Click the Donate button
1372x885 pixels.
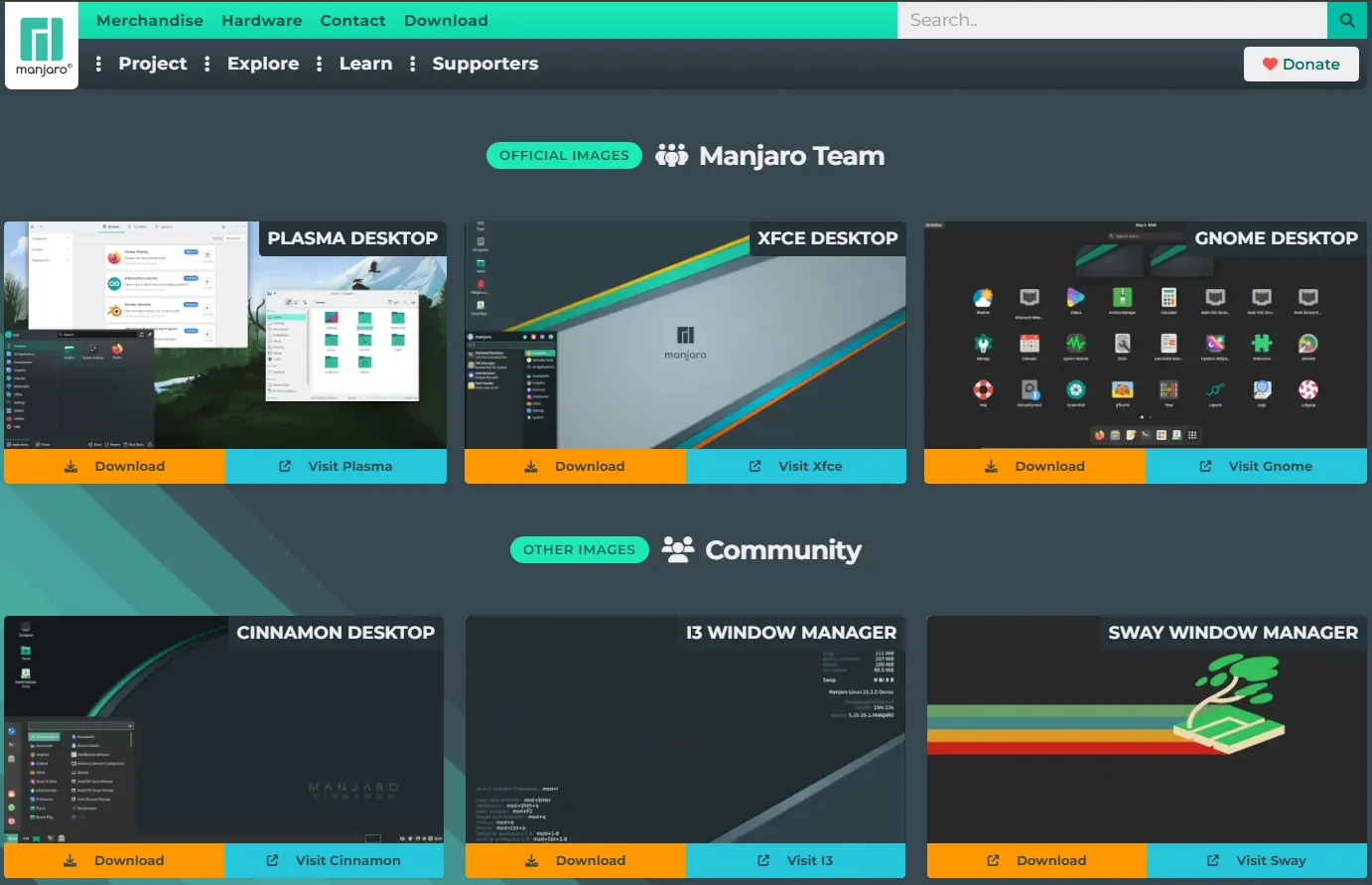point(1301,65)
